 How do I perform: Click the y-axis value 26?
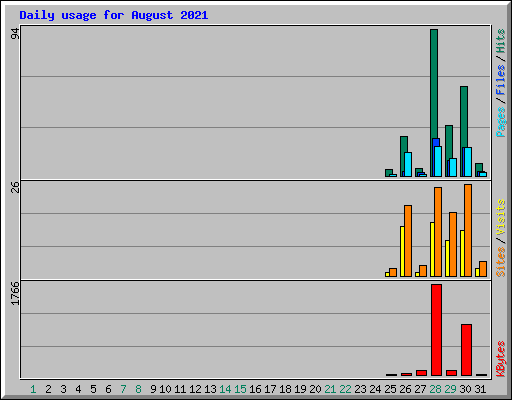pyautogui.click(x=15, y=187)
